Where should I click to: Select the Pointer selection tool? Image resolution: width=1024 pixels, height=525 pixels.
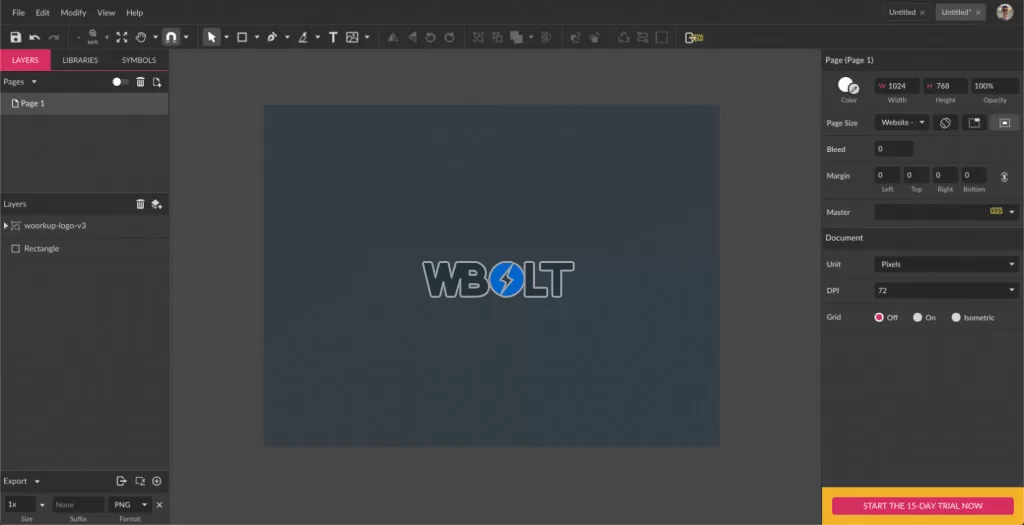click(212, 37)
